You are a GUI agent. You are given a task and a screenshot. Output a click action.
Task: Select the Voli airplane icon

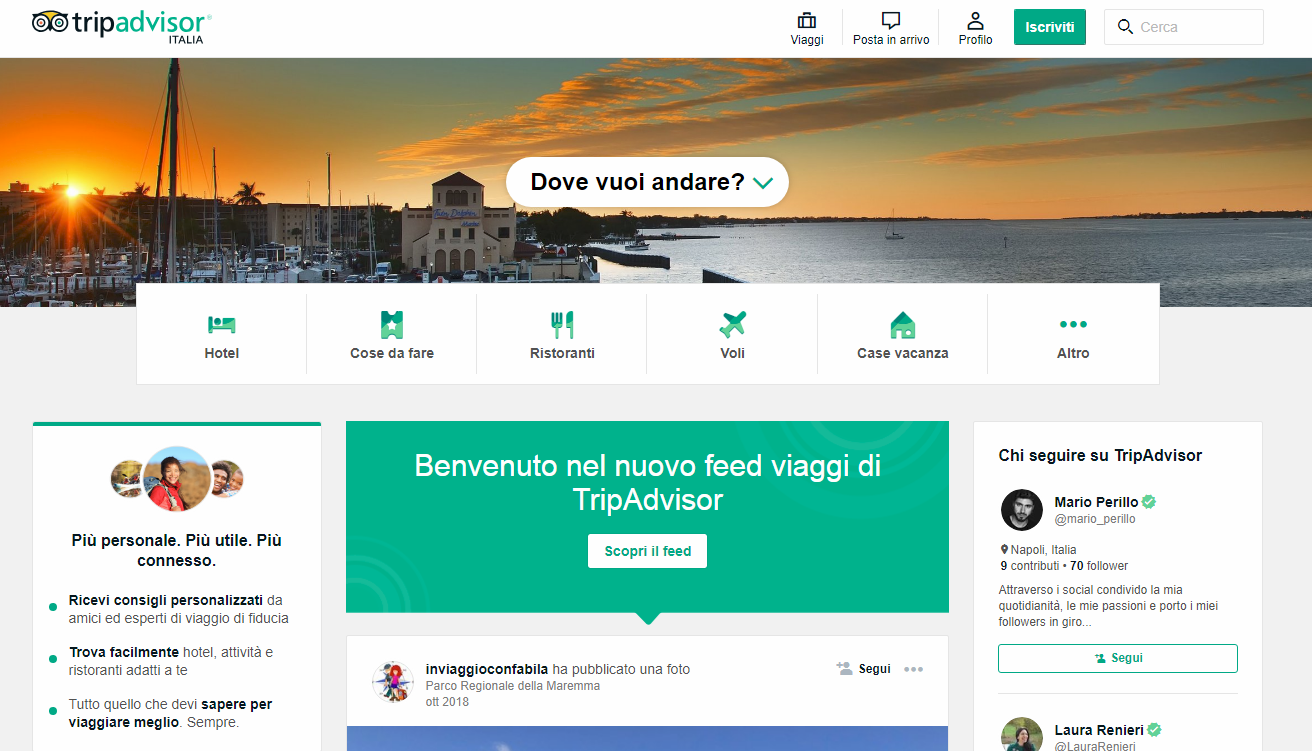click(x=733, y=324)
